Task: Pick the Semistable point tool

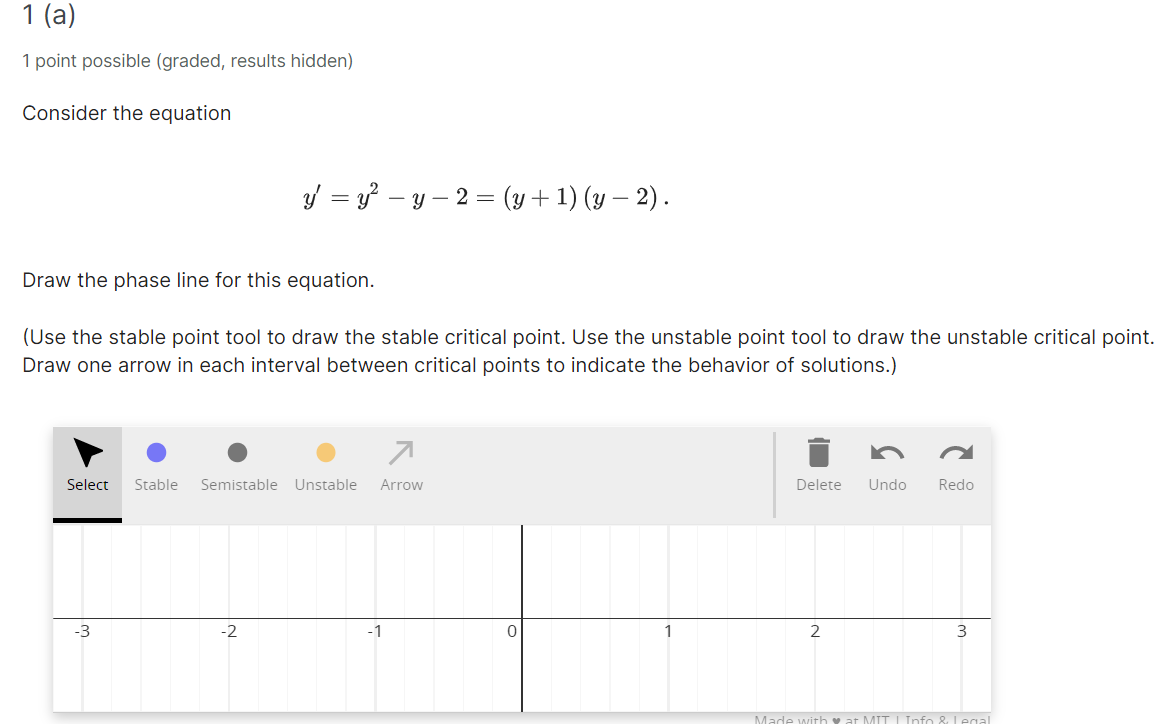Action: pos(238,466)
